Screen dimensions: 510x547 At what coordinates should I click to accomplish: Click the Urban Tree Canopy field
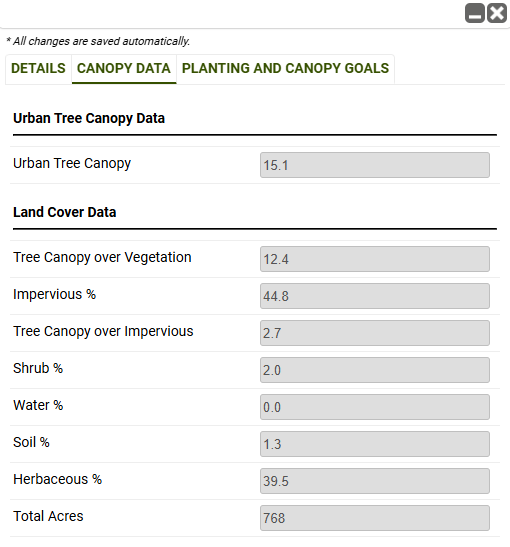coord(375,165)
